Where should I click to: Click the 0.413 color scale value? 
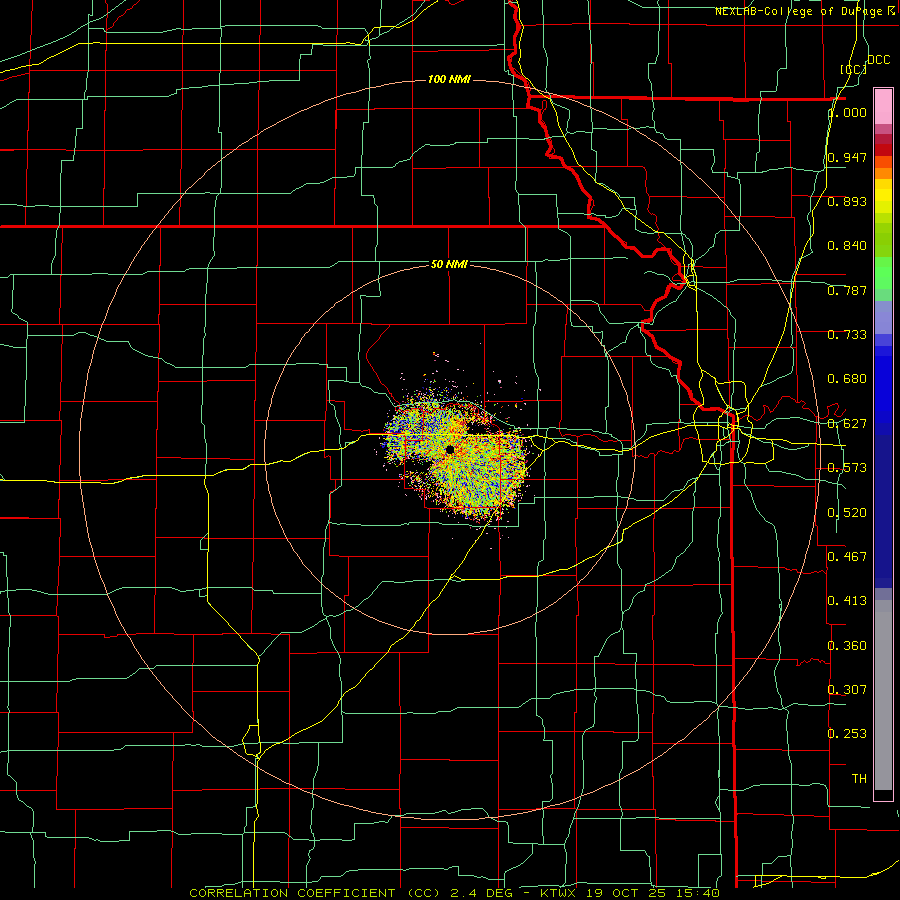pos(847,601)
